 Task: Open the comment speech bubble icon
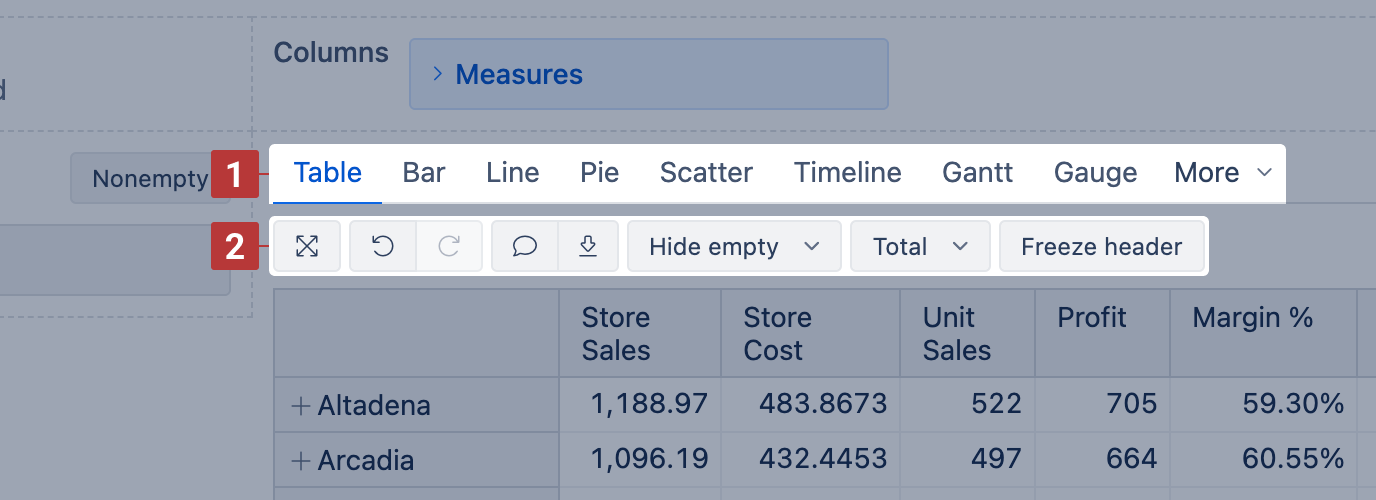pyautogui.click(x=525, y=247)
